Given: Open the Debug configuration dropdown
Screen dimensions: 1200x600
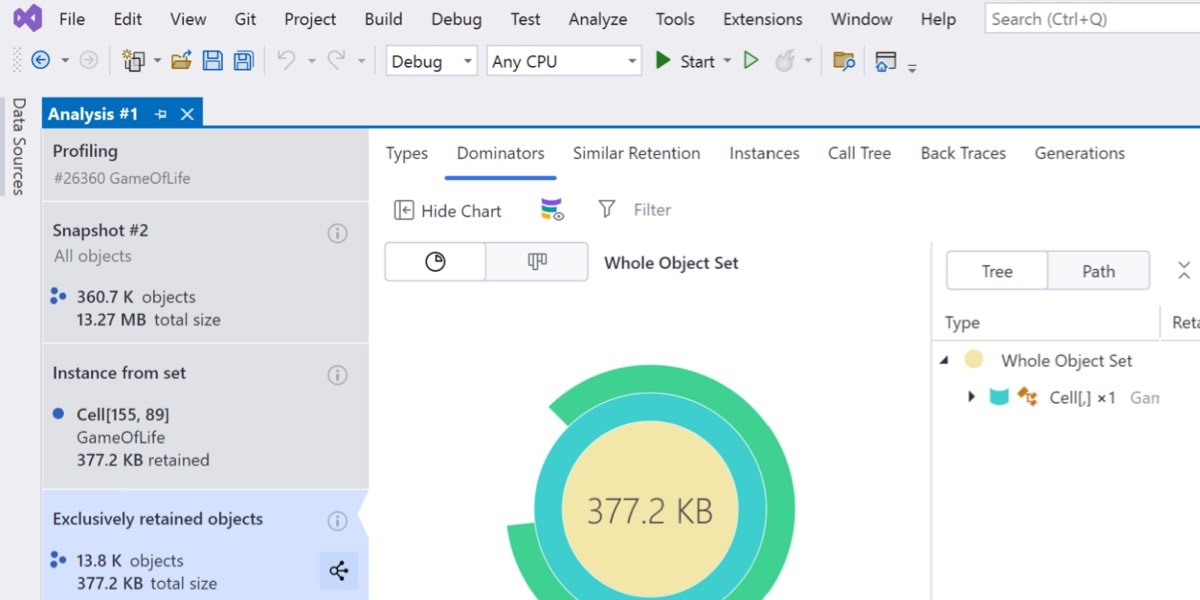Looking at the screenshot, I should pos(431,61).
